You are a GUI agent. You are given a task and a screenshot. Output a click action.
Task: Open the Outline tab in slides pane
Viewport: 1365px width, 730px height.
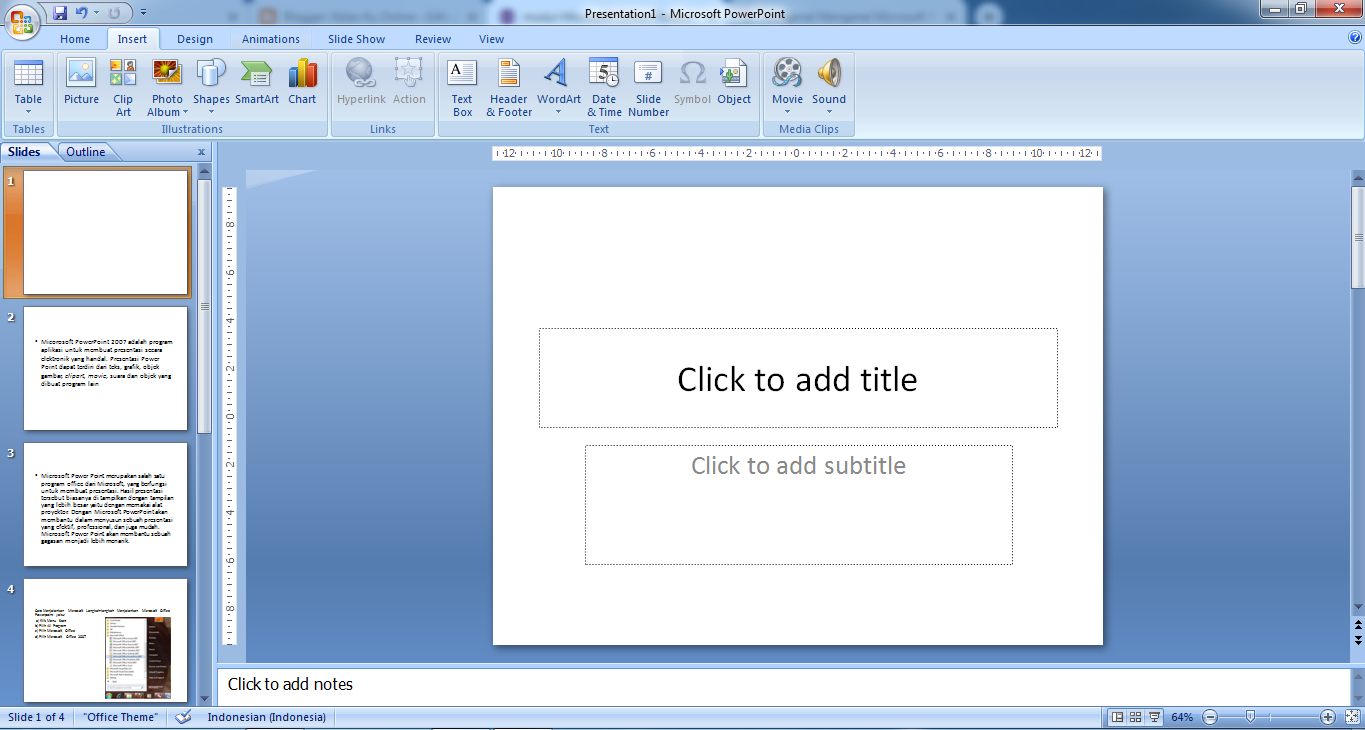87,151
